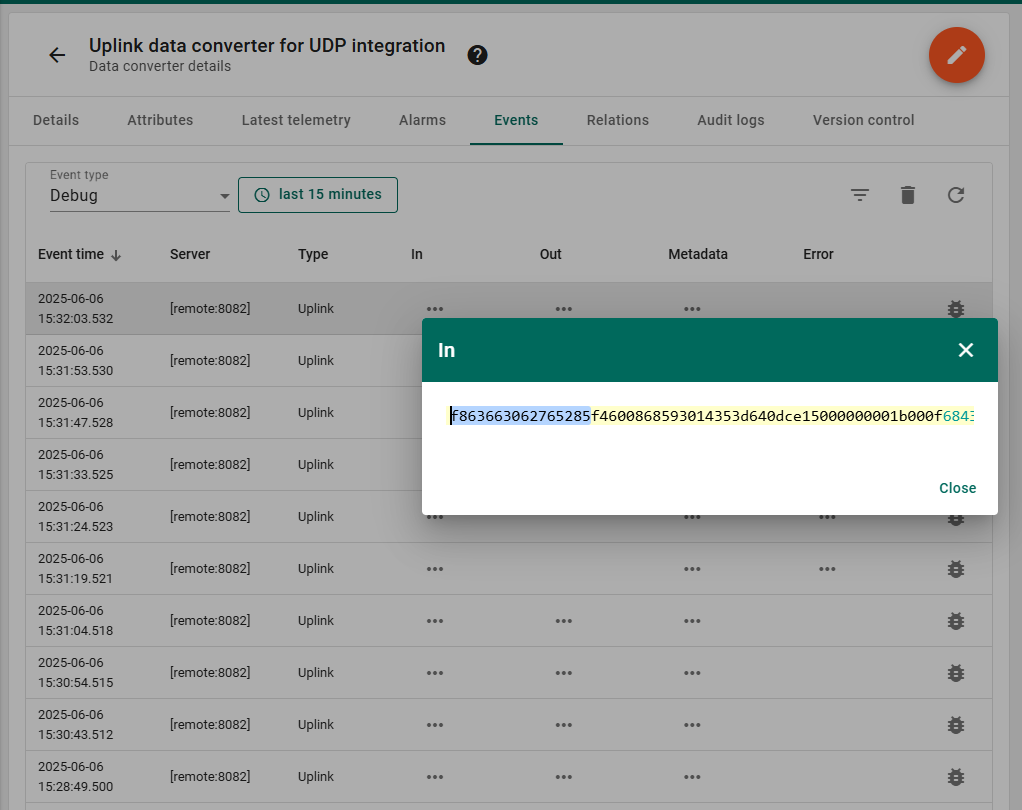This screenshot has width=1022, height=810.
Task: Open Error details for 15:31:19.521 event
Action: pyautogui.click(x=827, y=569)
